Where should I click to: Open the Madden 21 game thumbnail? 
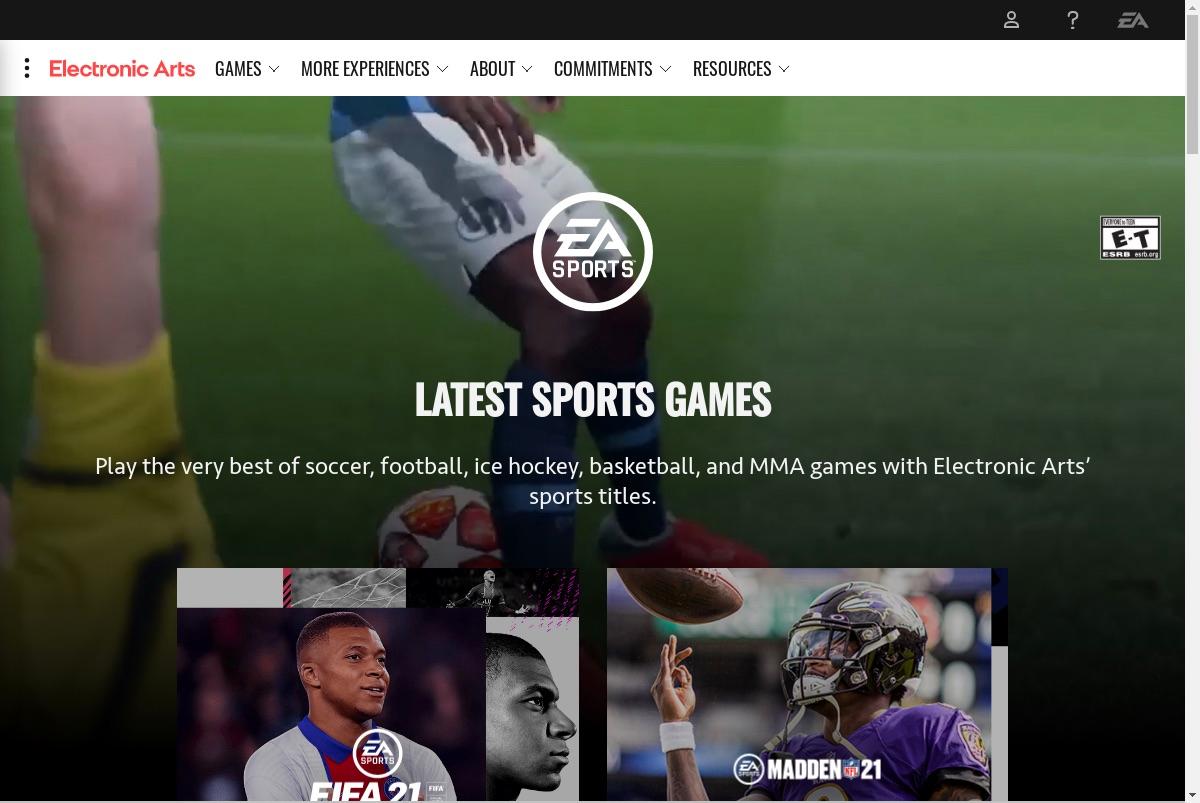tap(807, 685)
